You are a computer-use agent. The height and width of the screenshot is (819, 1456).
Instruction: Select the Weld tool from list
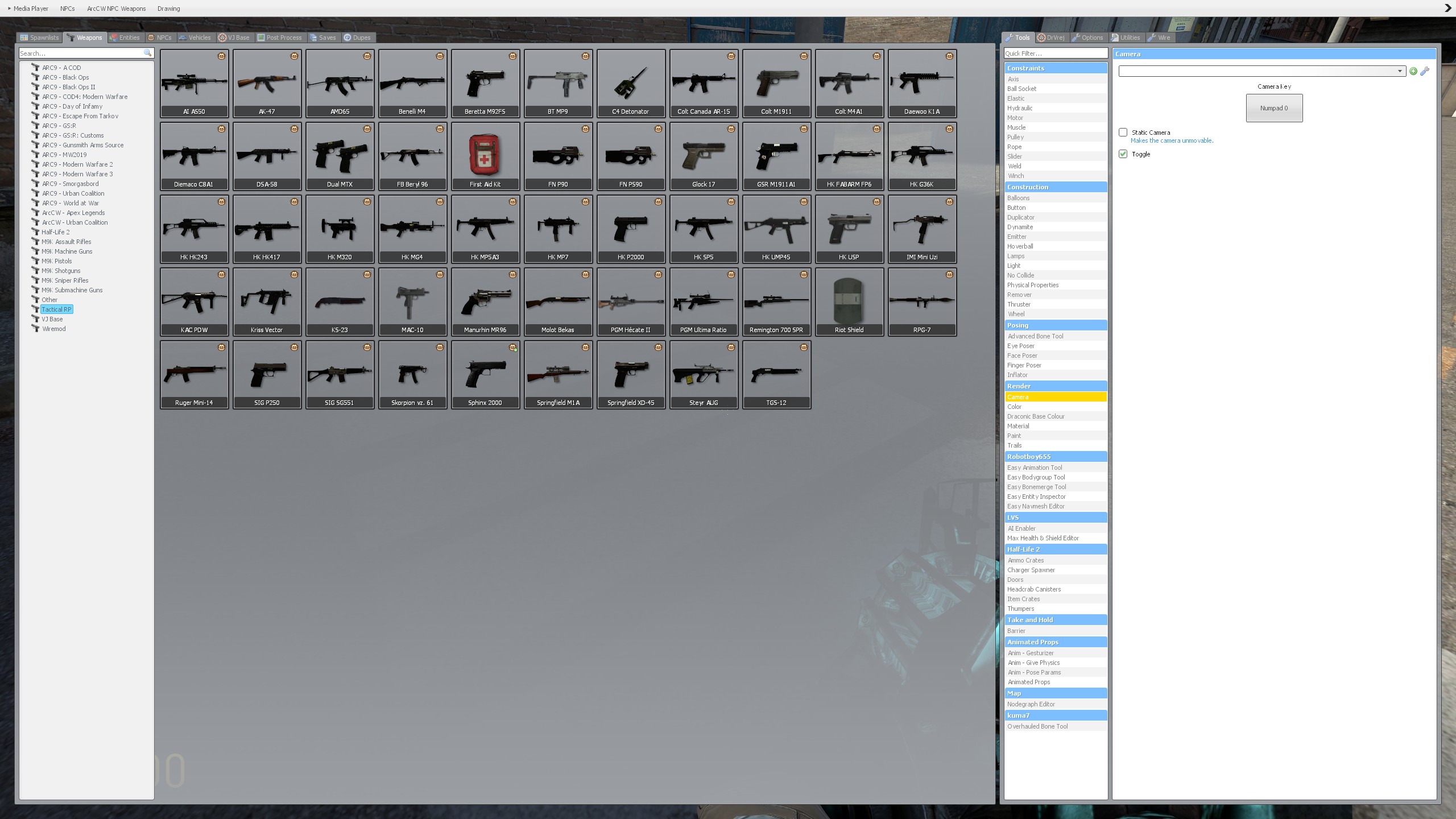pos(1015,166)
